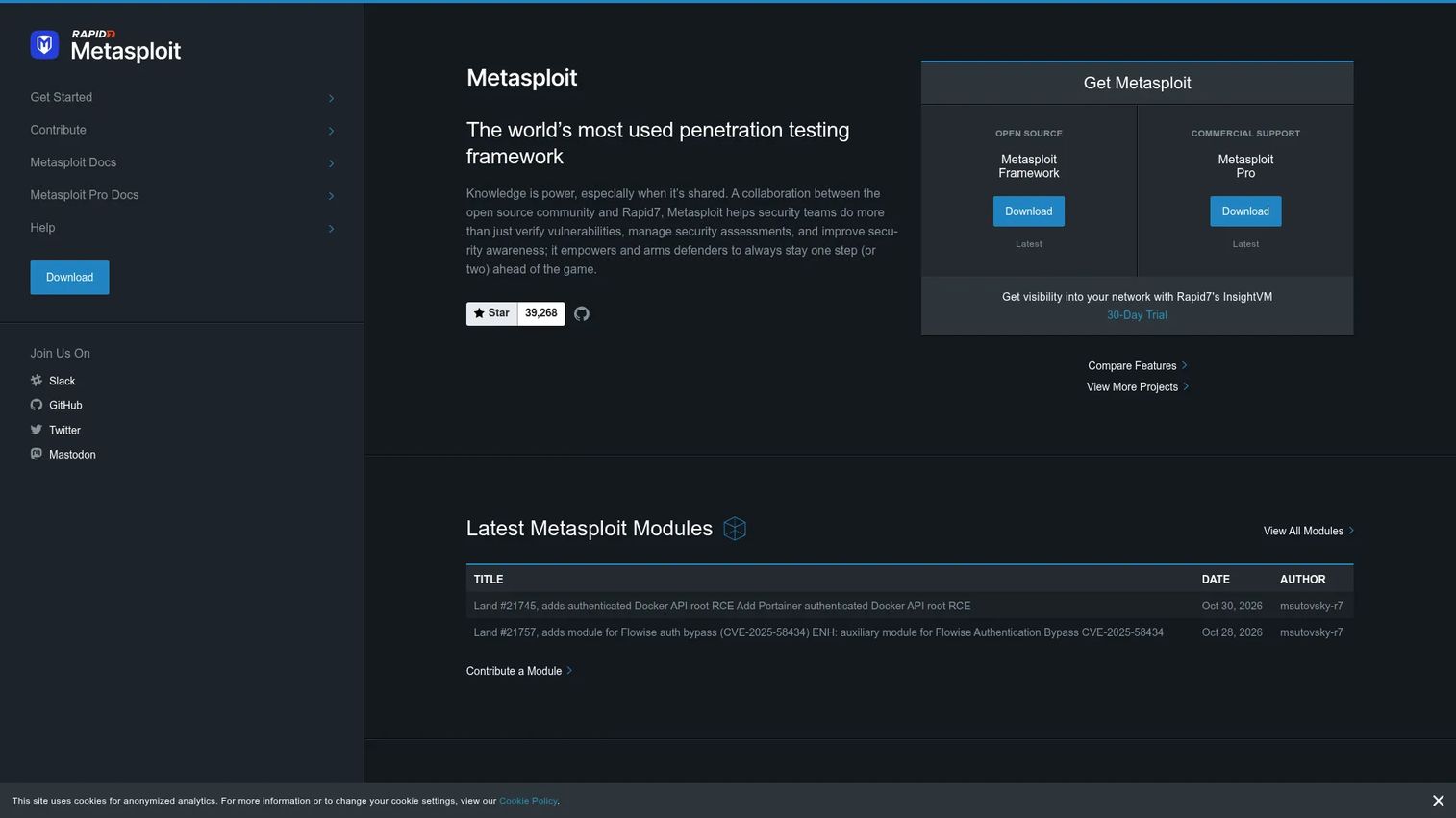The width and height of the screenshot is (1456, 818).
Task: Click the Oct 28, 2026 date cell
Action: (1232, 632)
